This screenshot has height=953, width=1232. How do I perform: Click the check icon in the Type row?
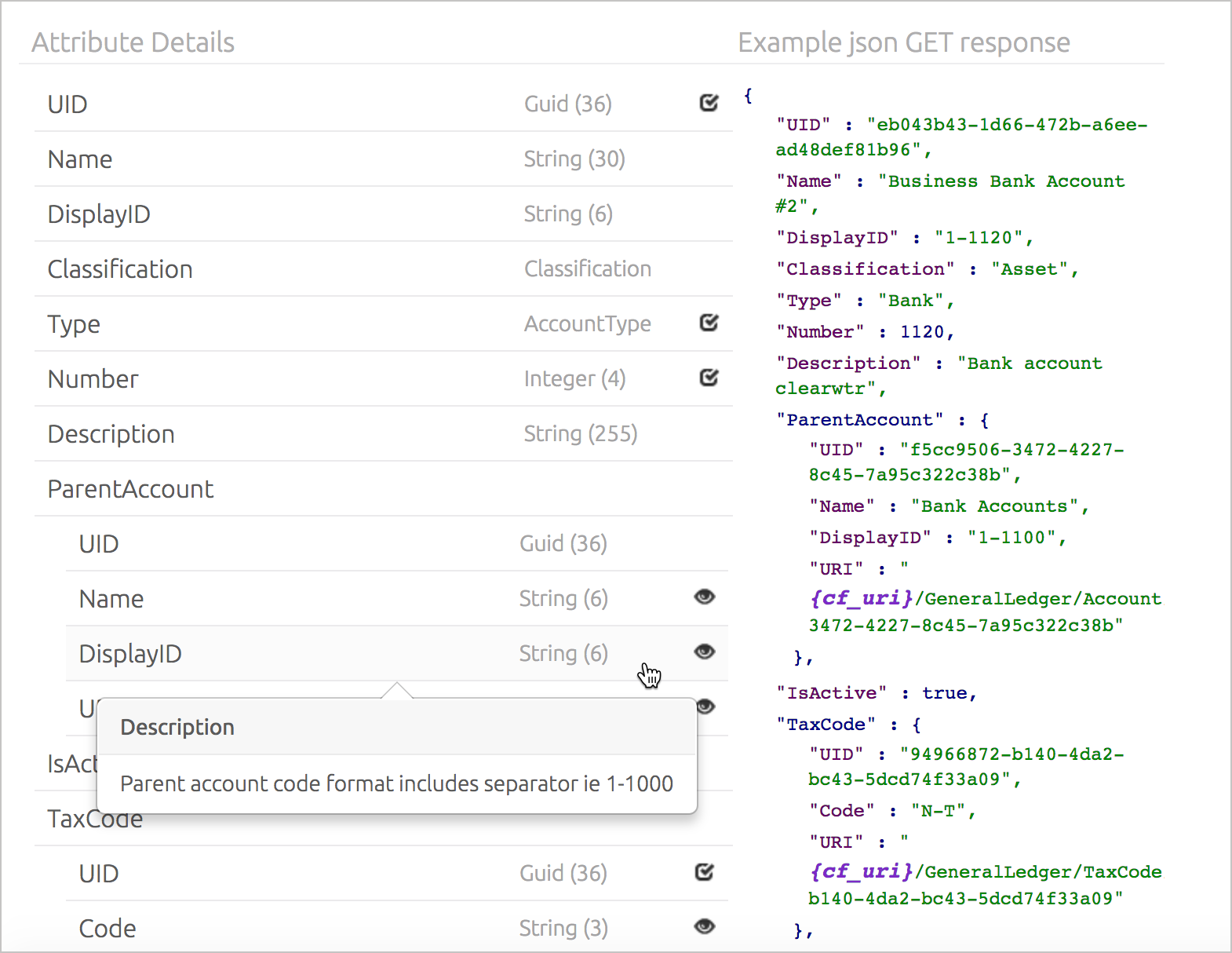pos(709,323)
